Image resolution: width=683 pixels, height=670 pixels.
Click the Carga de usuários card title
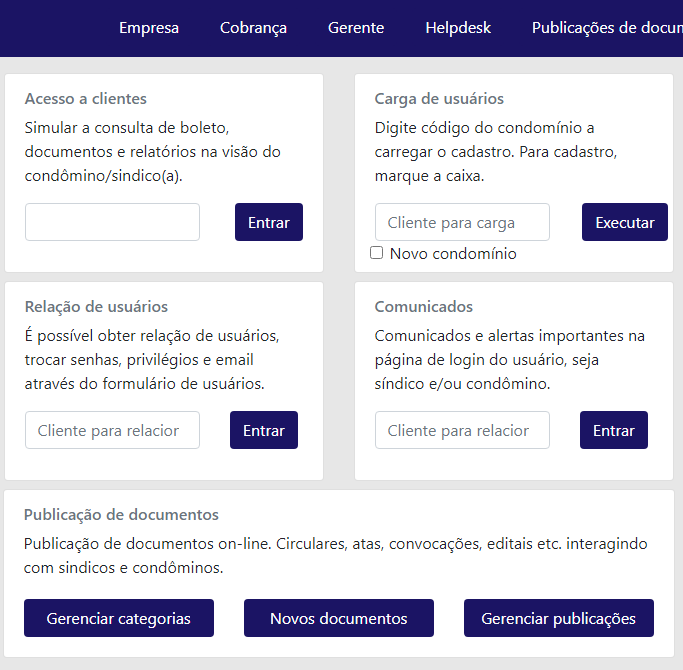pos(439,99)
